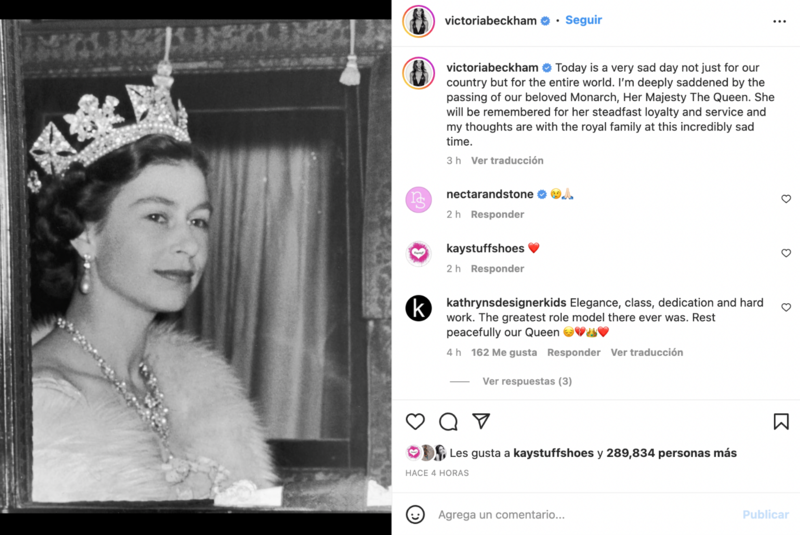Open the three-dot more options menu

click(780, 20)
